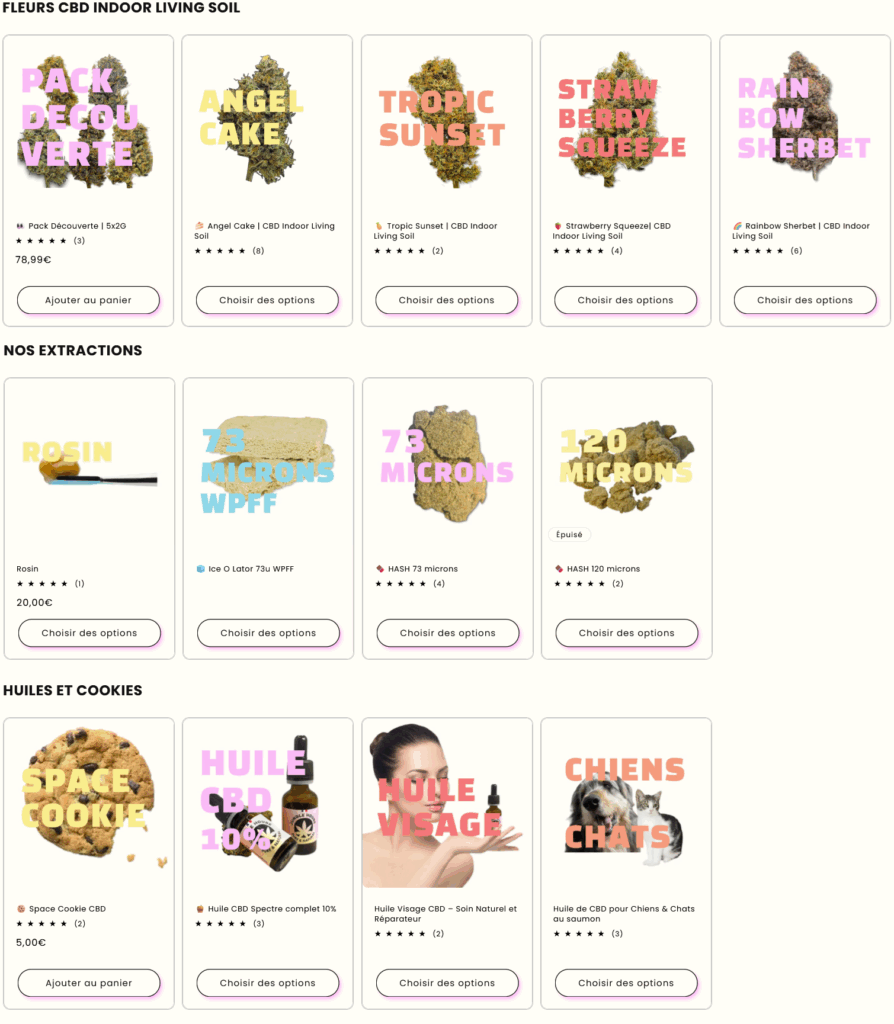Viewport: 894px width, 1024px height.
Task: Choose options for Angel Cake
Action: click(x=267, y=300)
